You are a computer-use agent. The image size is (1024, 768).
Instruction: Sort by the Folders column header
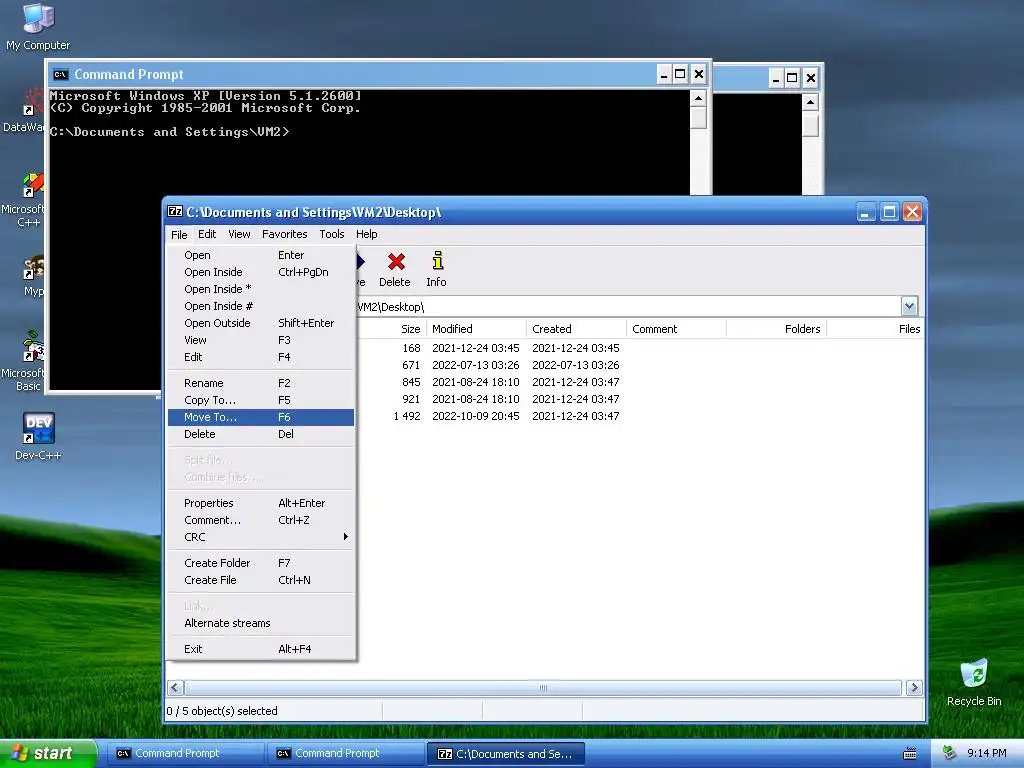[776, 329]
